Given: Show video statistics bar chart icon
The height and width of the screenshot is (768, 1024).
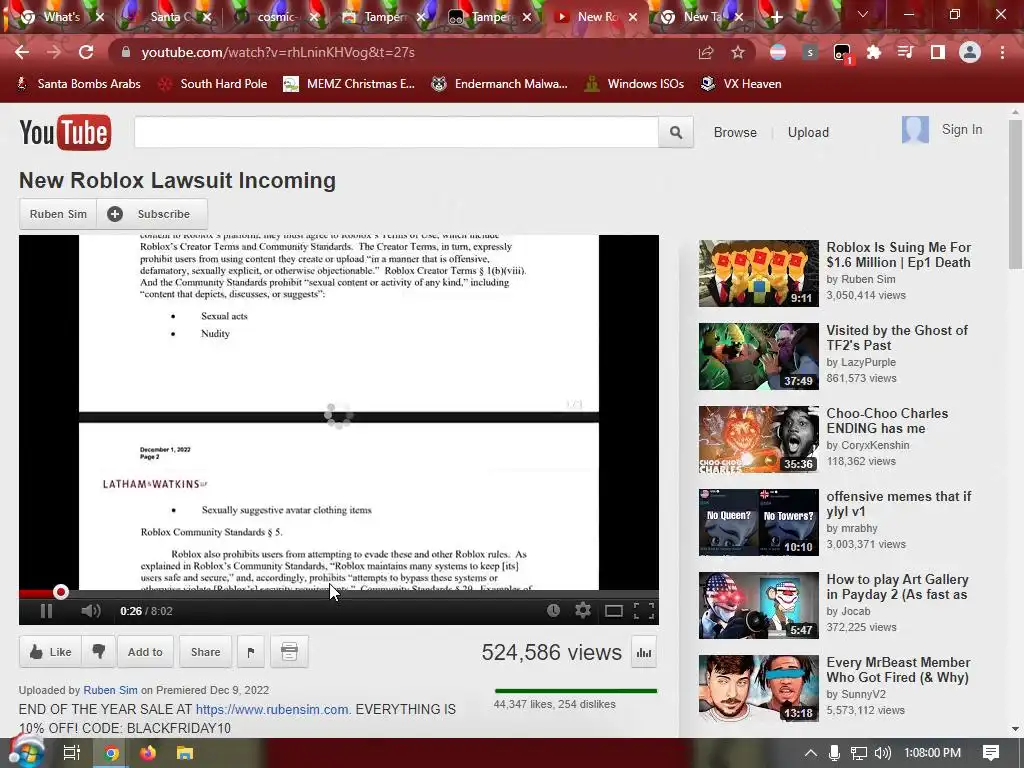Looking at the screenshot, I should click(644, 652).
